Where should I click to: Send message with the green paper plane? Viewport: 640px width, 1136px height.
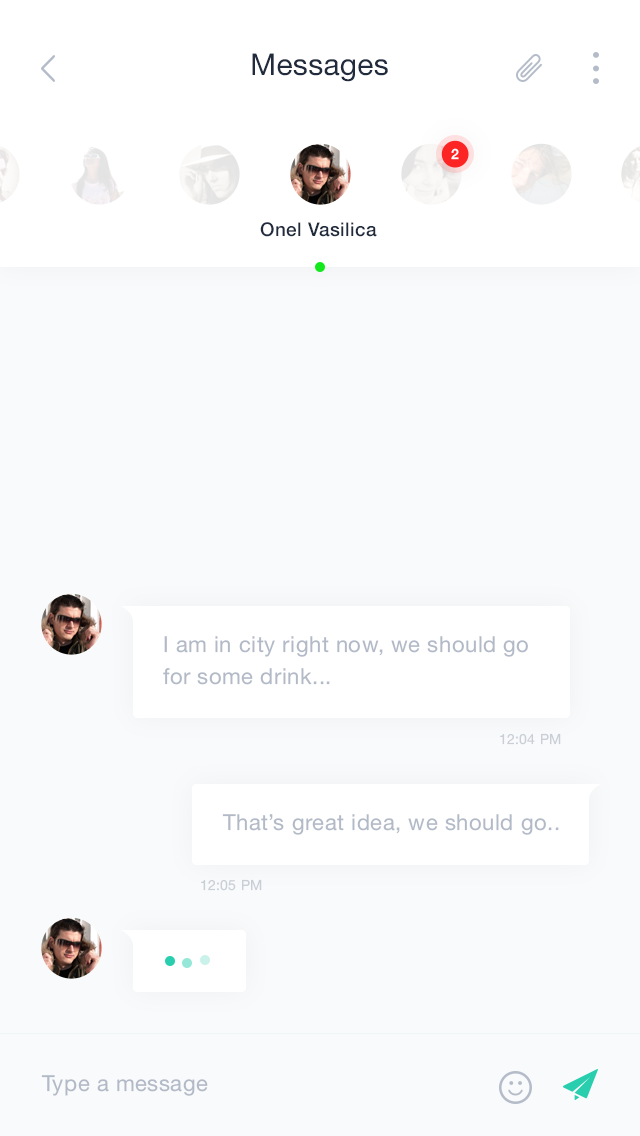point(581,1085)
